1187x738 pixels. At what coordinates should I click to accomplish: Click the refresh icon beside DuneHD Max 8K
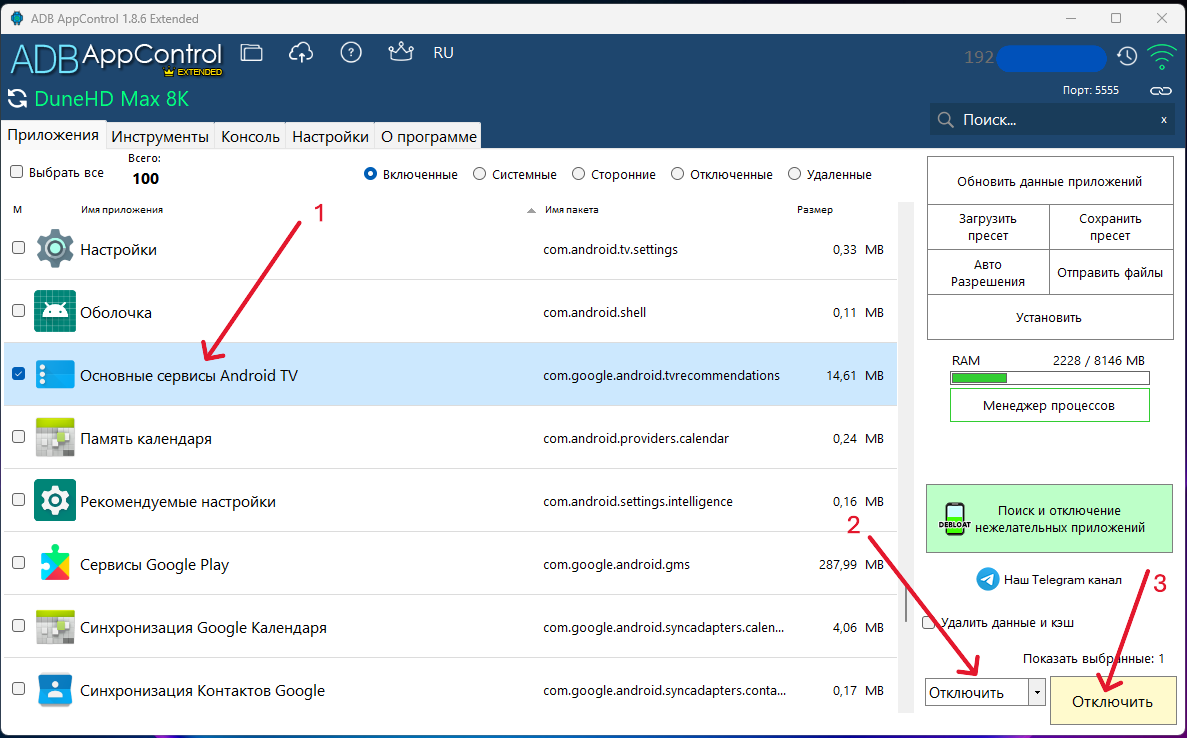pos(17,98)
